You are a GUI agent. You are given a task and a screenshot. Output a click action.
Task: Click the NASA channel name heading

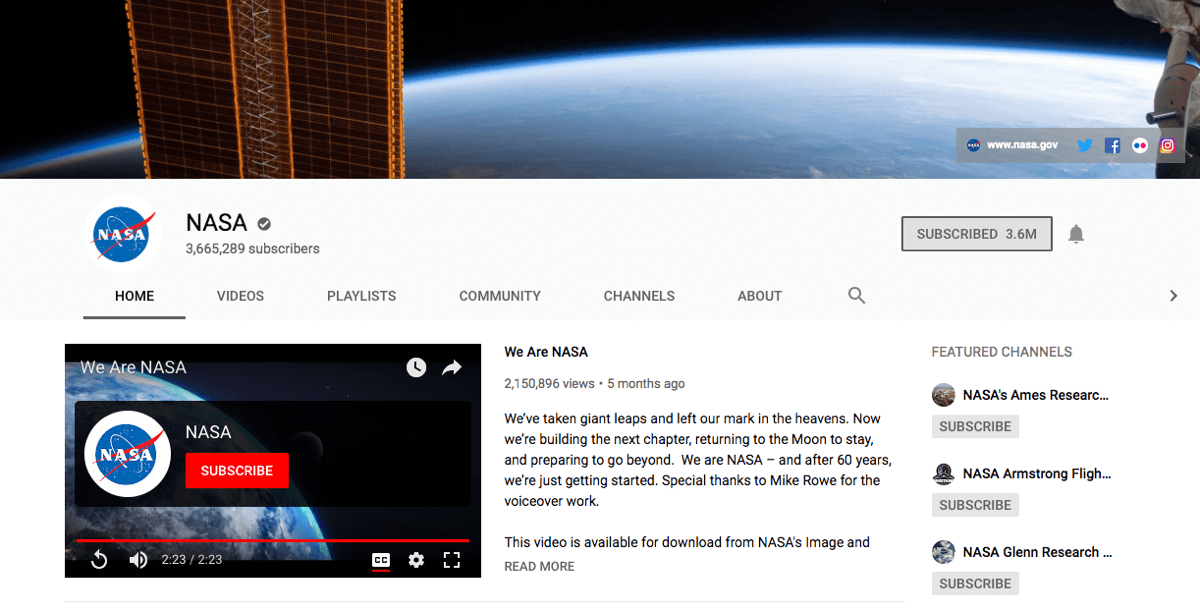click(216, 224)
